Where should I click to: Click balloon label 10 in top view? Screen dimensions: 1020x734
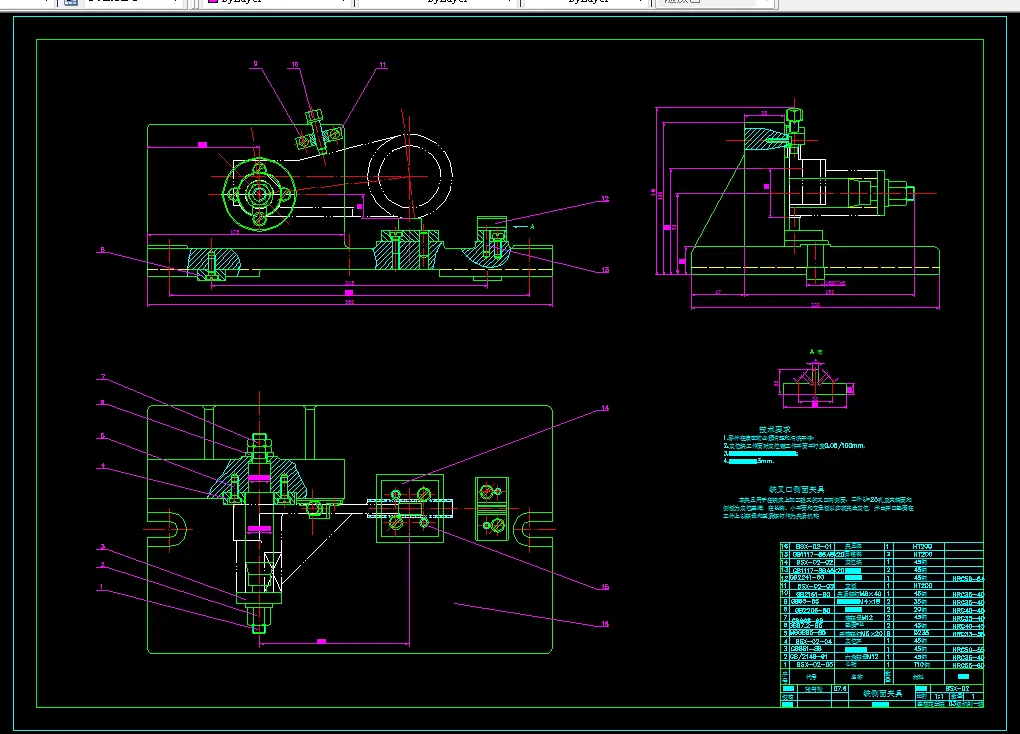(295, 64)
